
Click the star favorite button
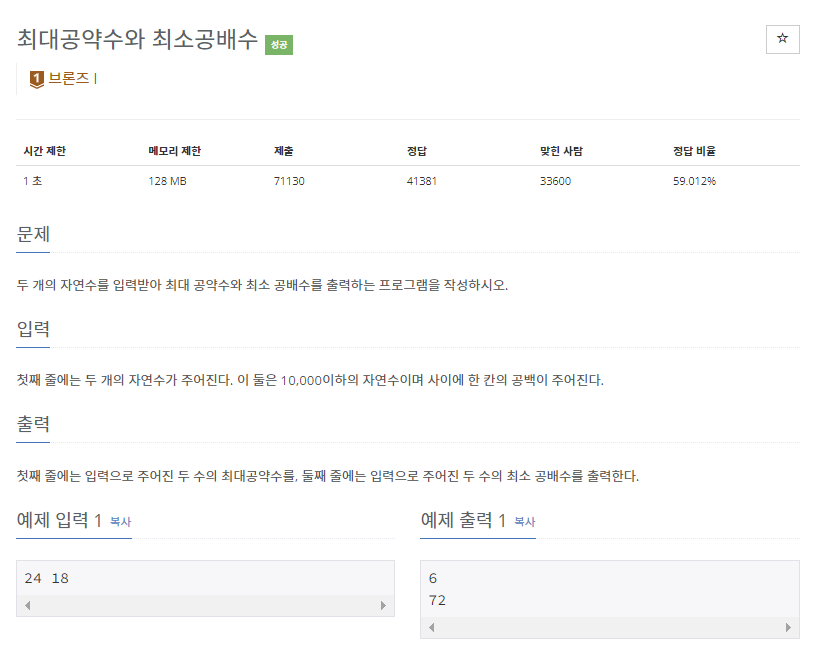pos(782,39)
